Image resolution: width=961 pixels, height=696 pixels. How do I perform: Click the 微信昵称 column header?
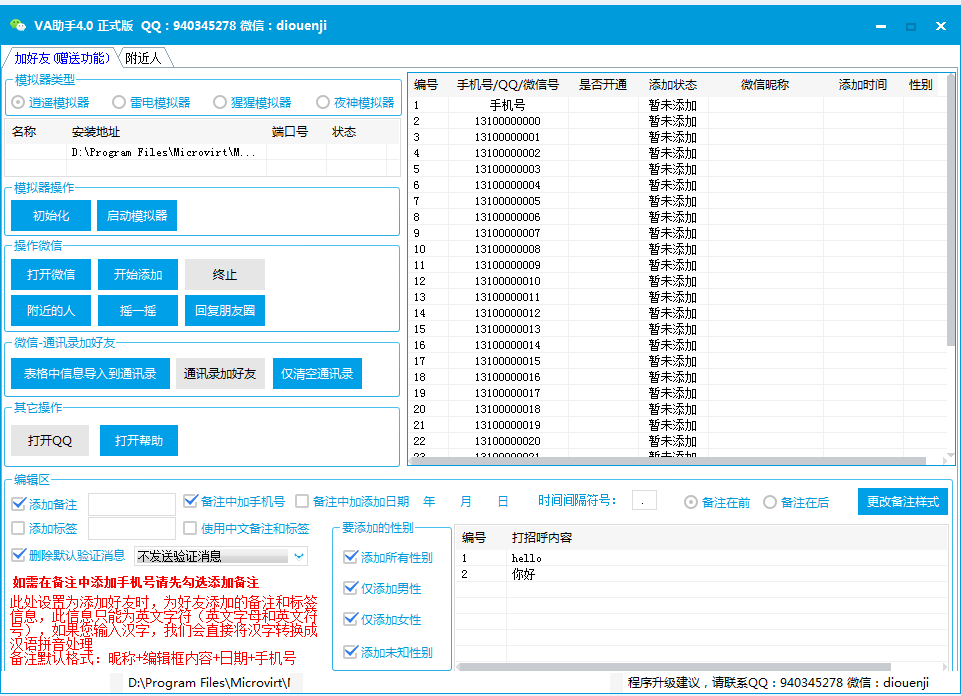click(x=765, y=85)
